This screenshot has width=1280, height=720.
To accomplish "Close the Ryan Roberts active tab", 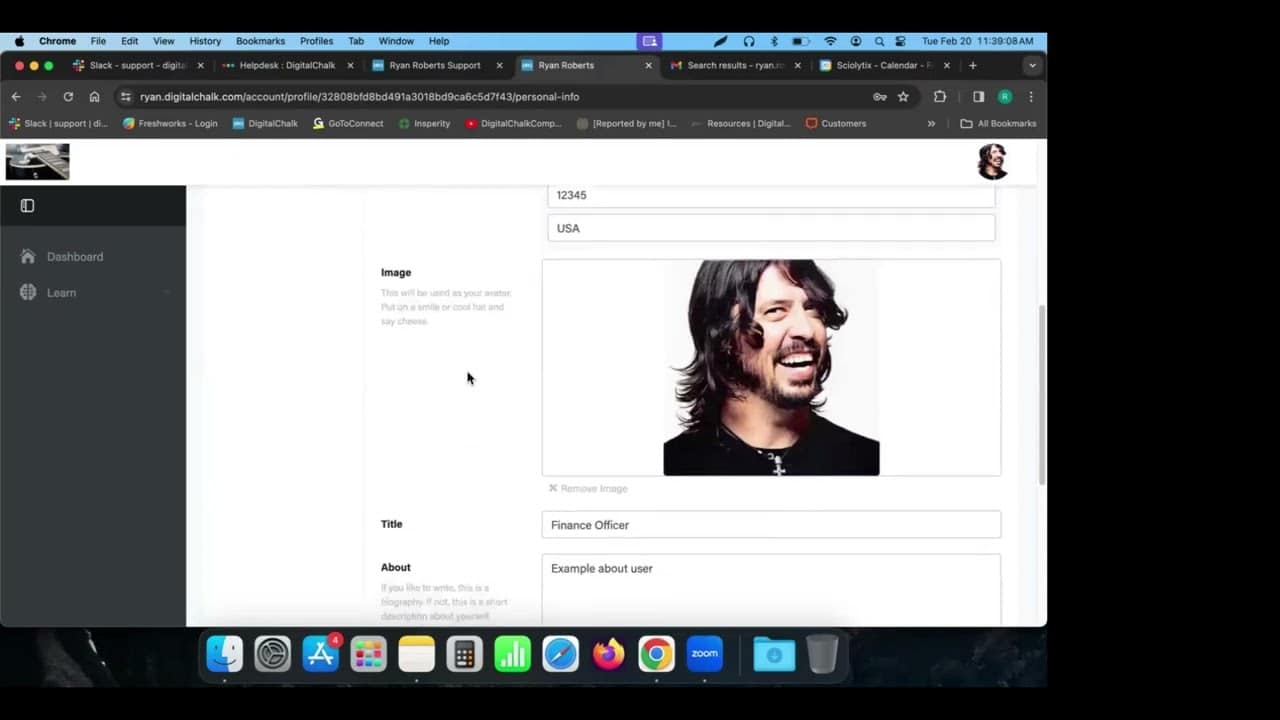I will pos(648,65).
